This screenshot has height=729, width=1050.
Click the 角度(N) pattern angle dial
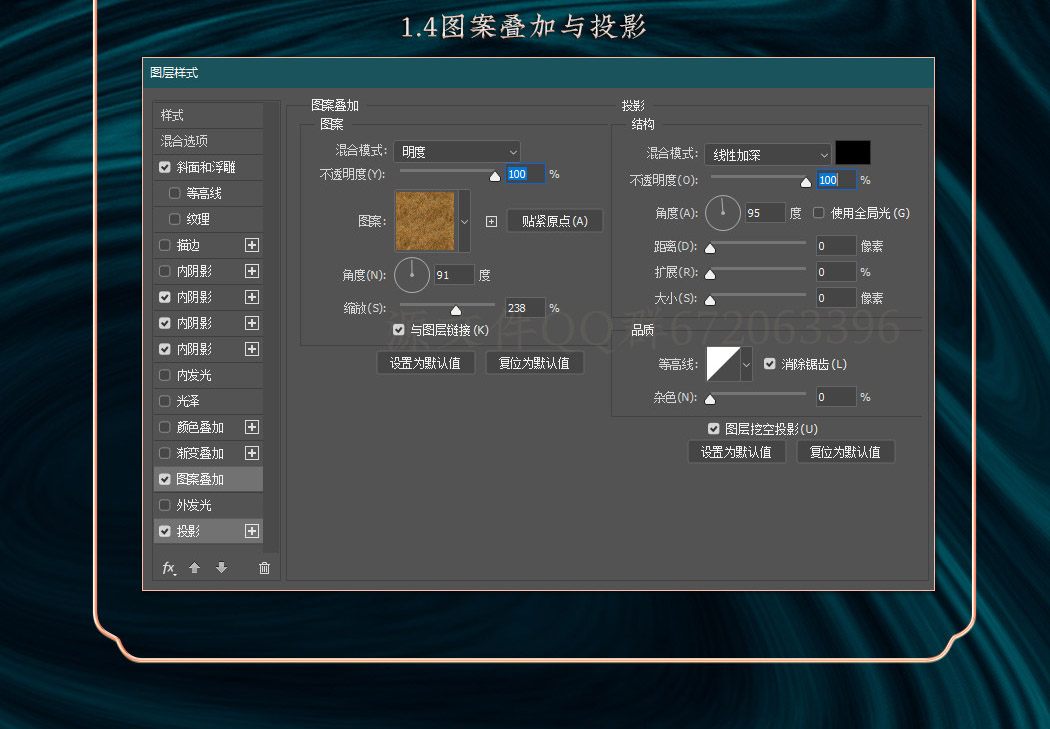[412, 274]
